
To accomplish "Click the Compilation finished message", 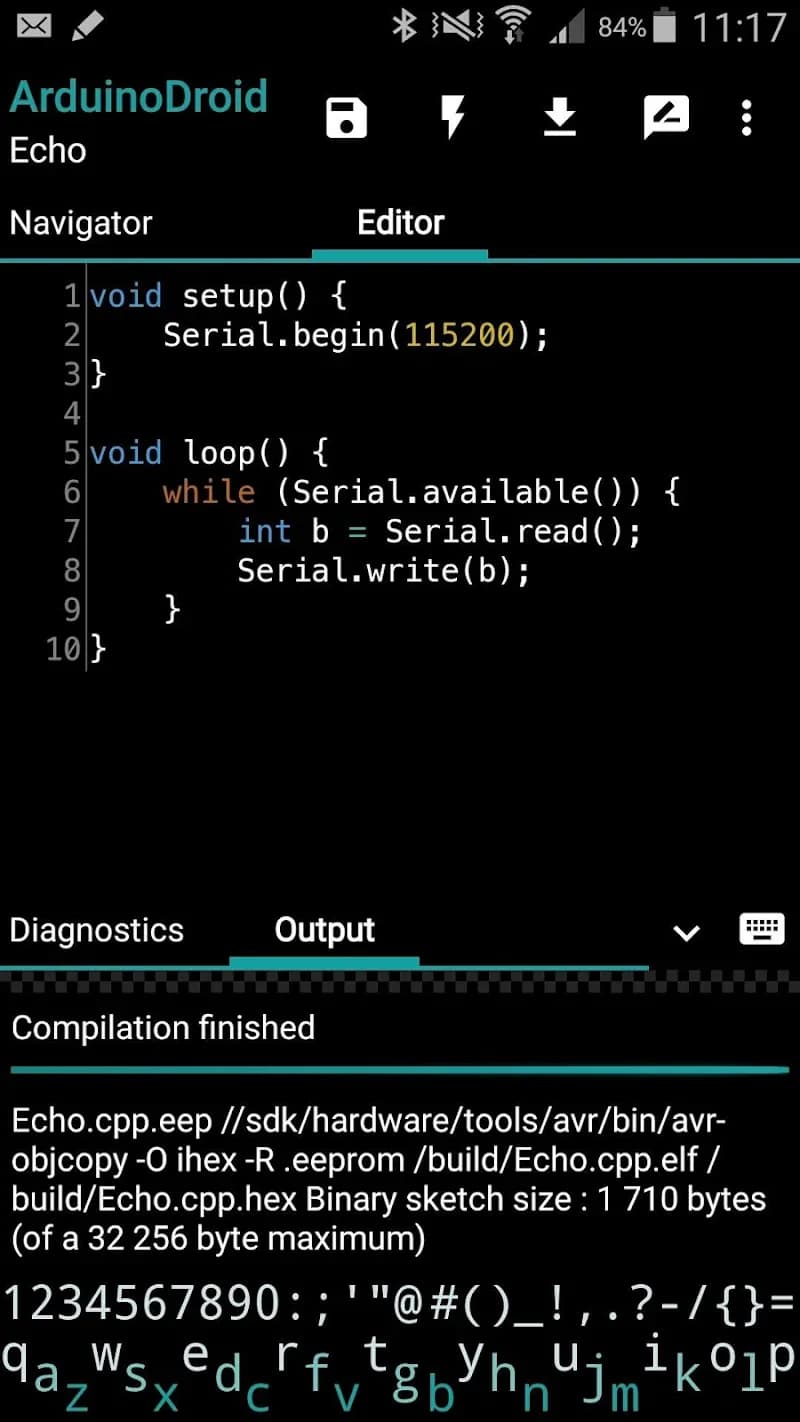I will 162,1027.
